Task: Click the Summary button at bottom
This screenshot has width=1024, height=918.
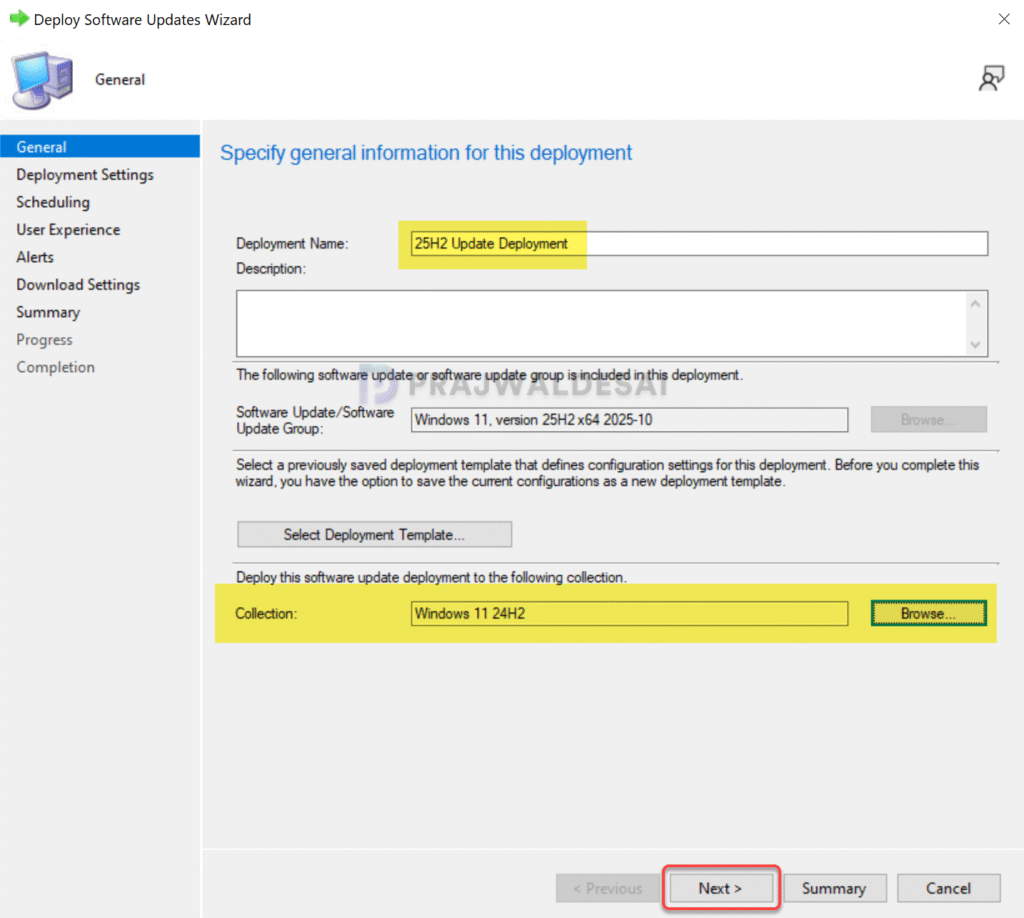Action: [x=834, y=888]
